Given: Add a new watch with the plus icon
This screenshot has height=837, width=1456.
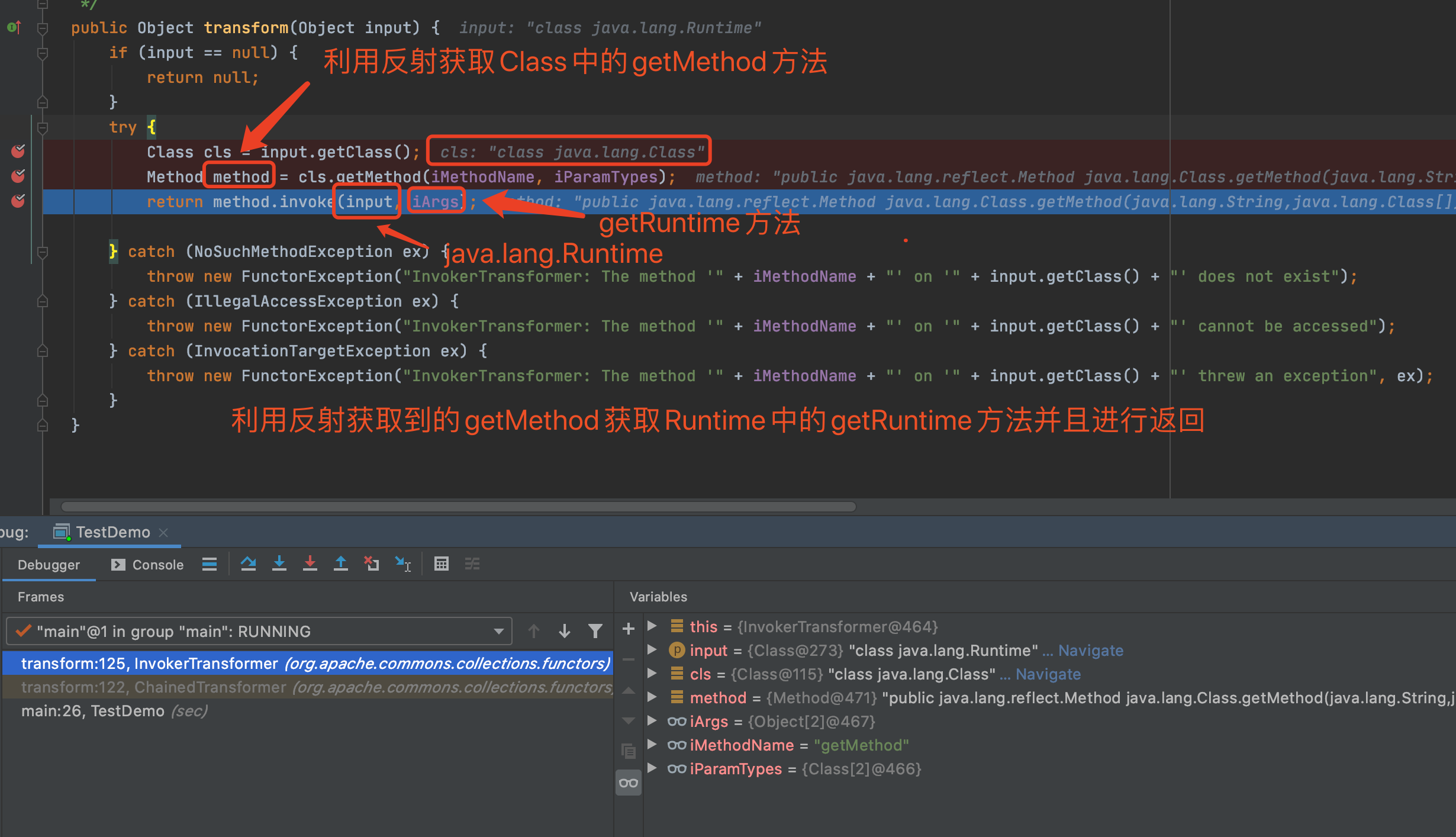Looking at the screenshot, I should coord(629,629).
